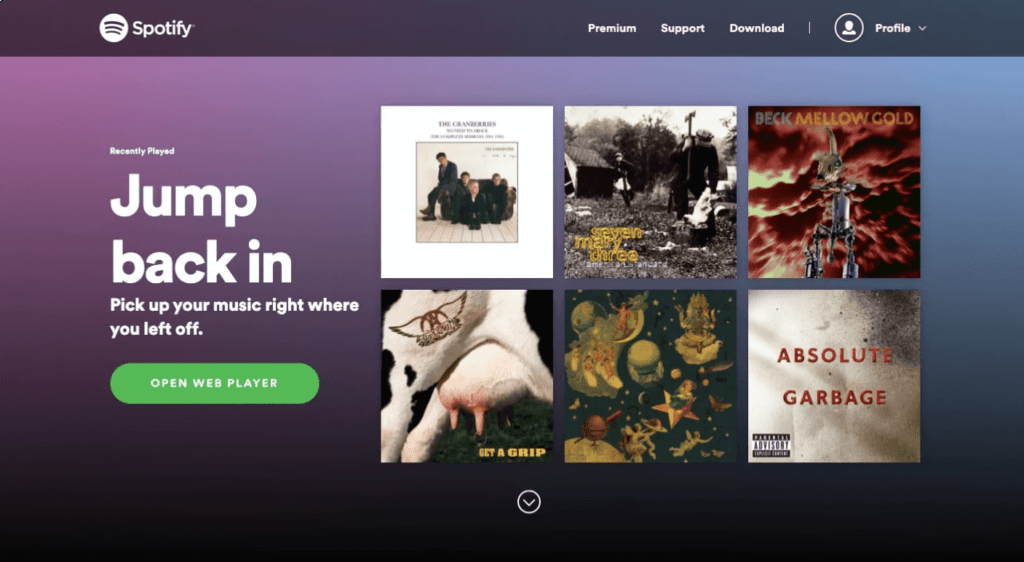The image size is (1024, 562).
Task: Go to the Support page
Action: point(682,28)
